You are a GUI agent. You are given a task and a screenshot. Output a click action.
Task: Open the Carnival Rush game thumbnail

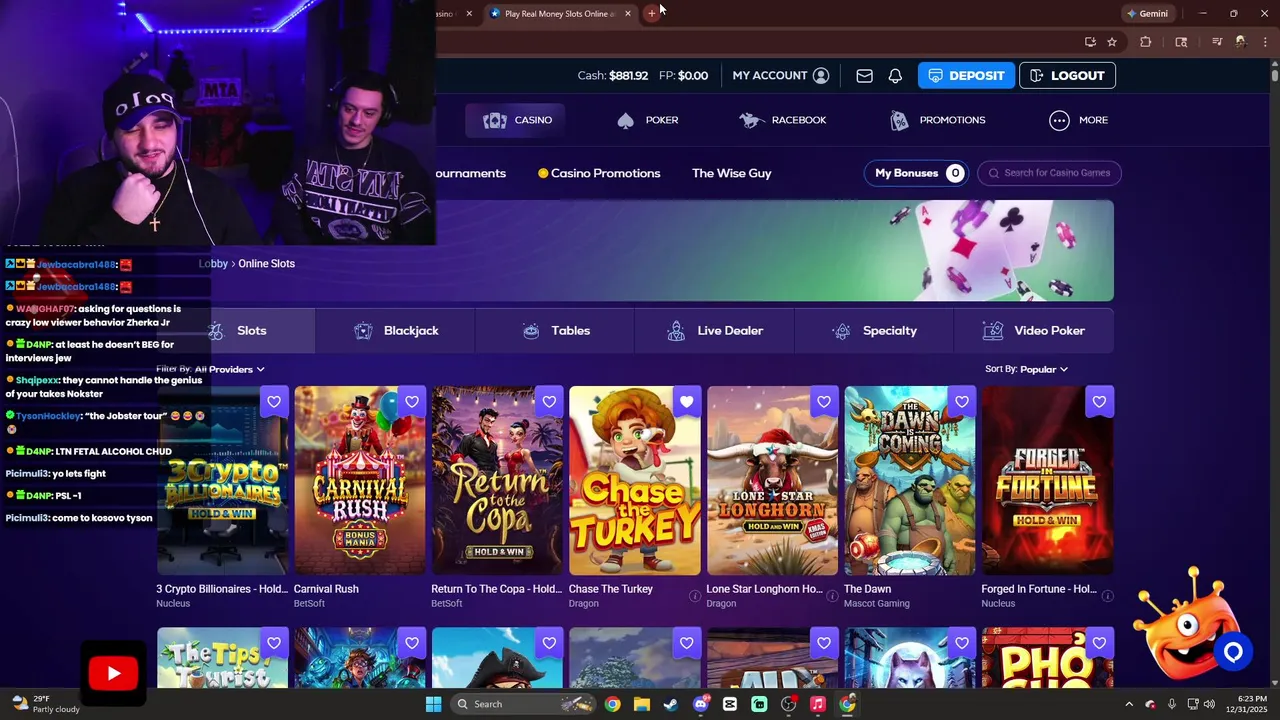pyautogui.click(x=360, y=481)
